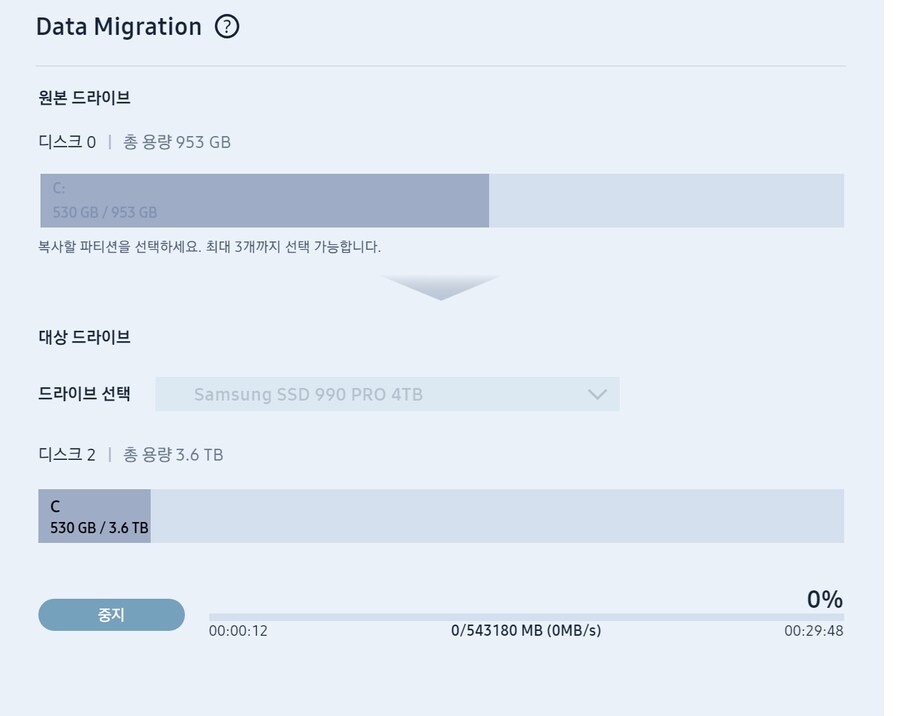Viewport: 900px width, 716px height.
Task: Click the 디스크 2 total capacity 3.6 TB label
Action: (172, 455)
